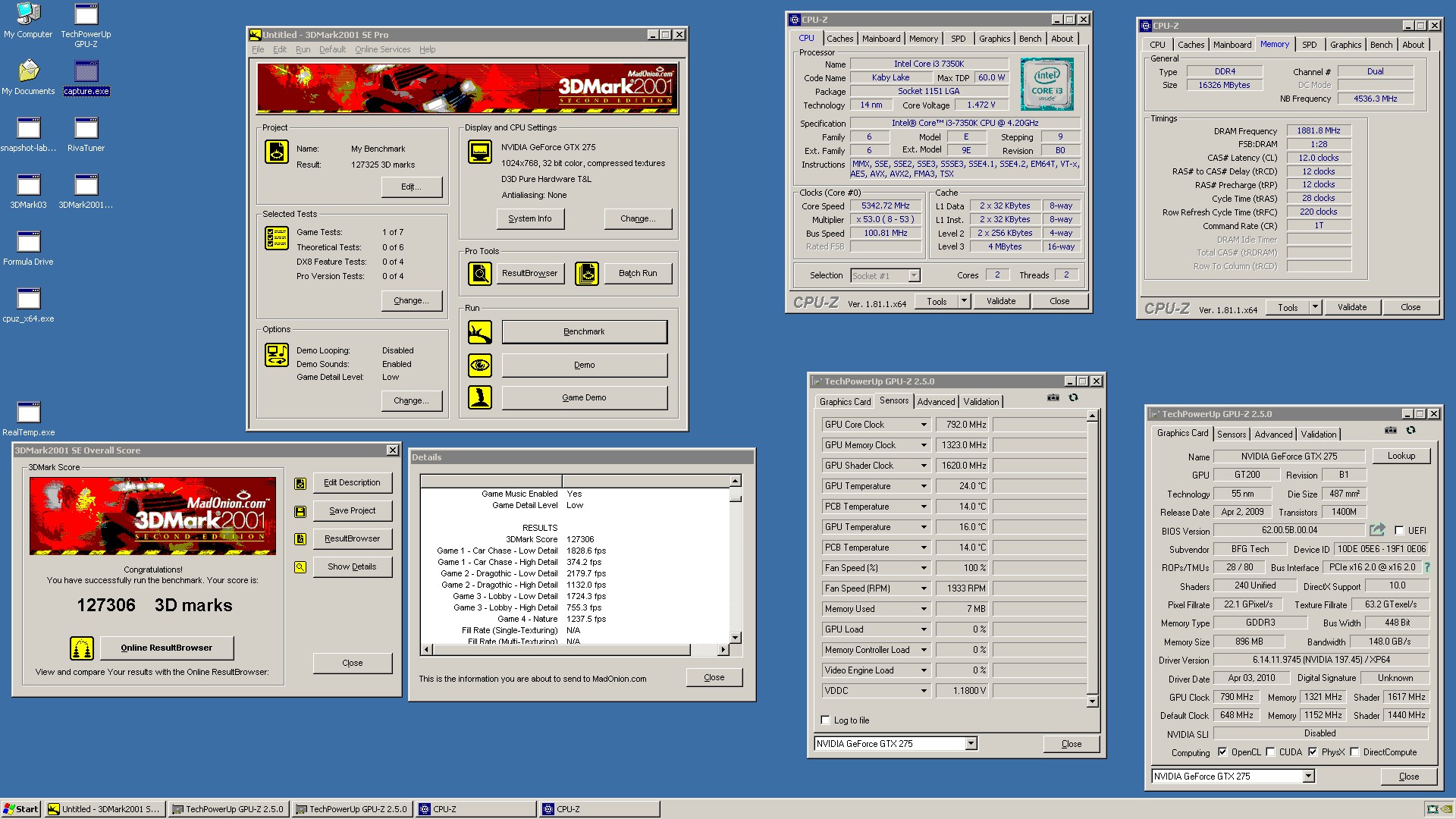Click the Save Project disk icon
This screenshot has width=1456, height=819.
coord(300,511)
